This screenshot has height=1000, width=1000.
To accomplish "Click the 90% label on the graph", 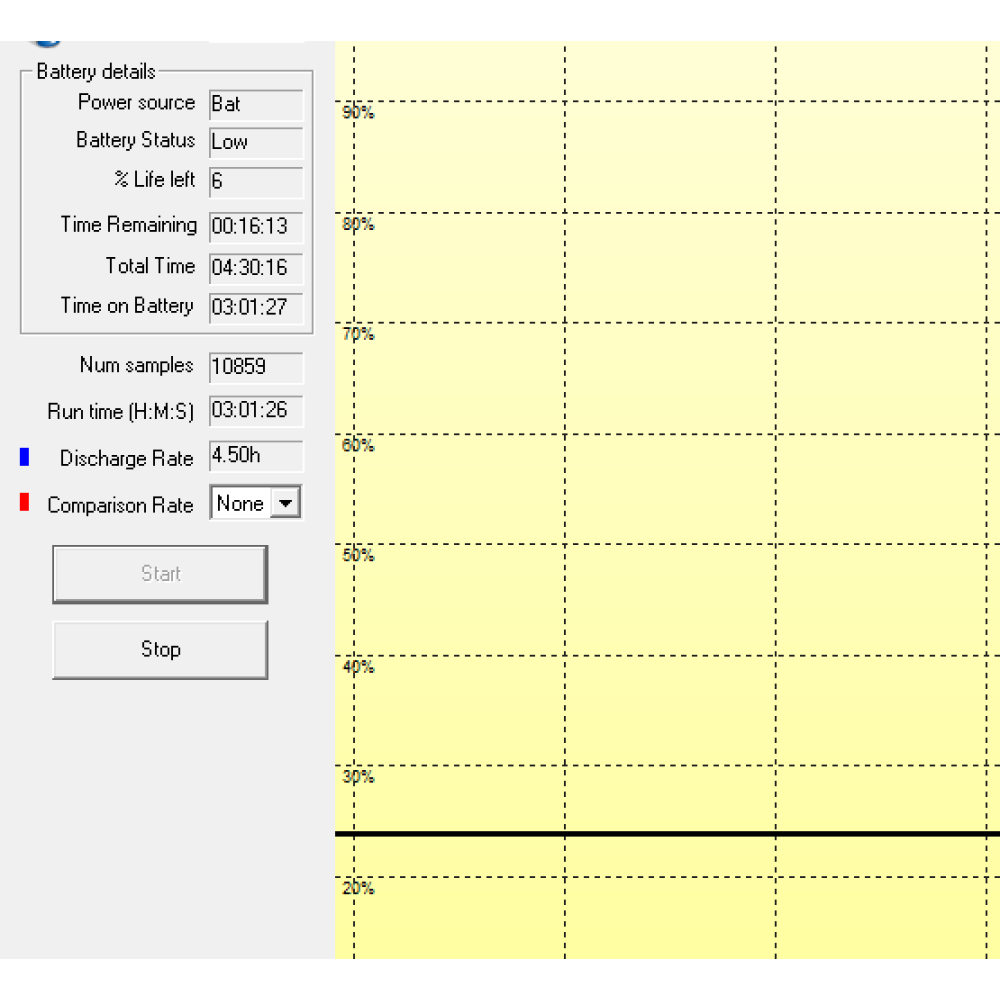I will 358,113.
